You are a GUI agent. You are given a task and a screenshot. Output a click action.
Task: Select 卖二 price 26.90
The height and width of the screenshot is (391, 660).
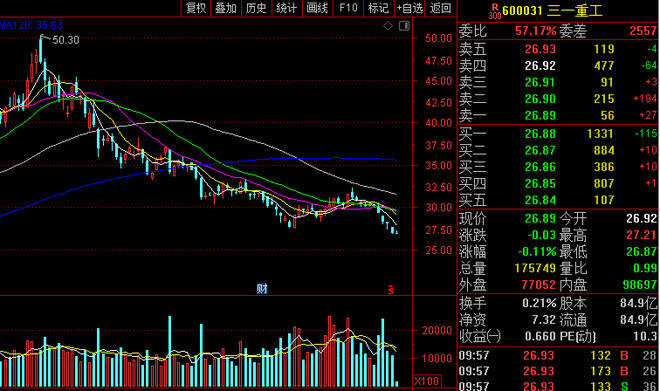pos(540,98)
